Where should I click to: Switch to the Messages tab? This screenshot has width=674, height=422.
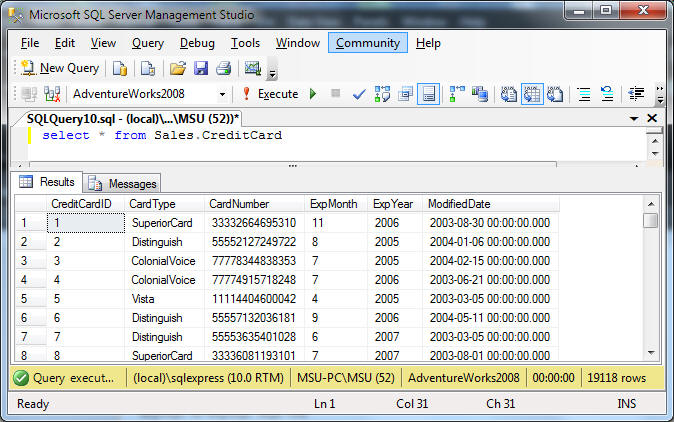point(122,184)
